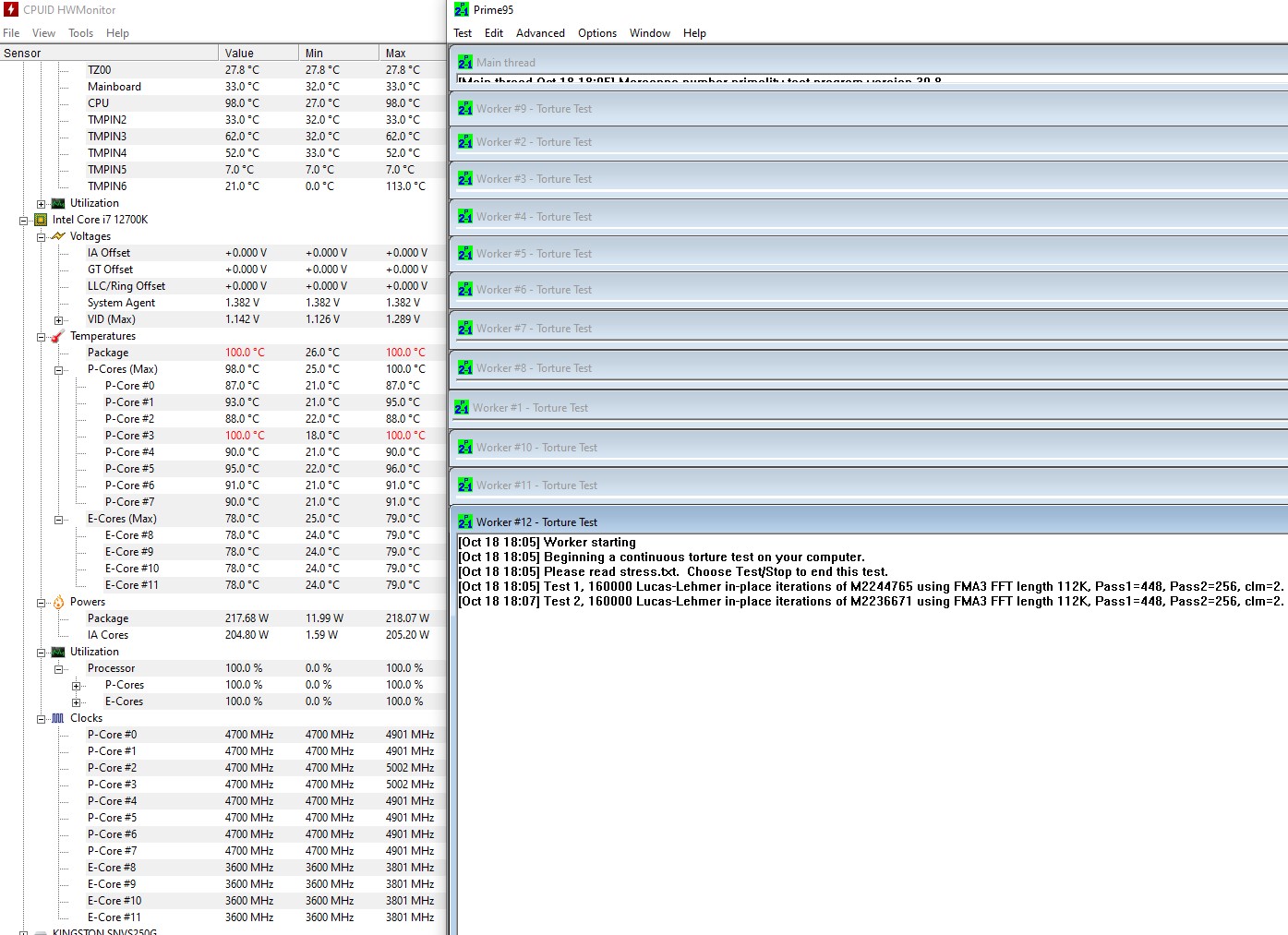Click the CPUID HWMonitor title bar icon
The image size is (1288, 935).
(11, 10)
